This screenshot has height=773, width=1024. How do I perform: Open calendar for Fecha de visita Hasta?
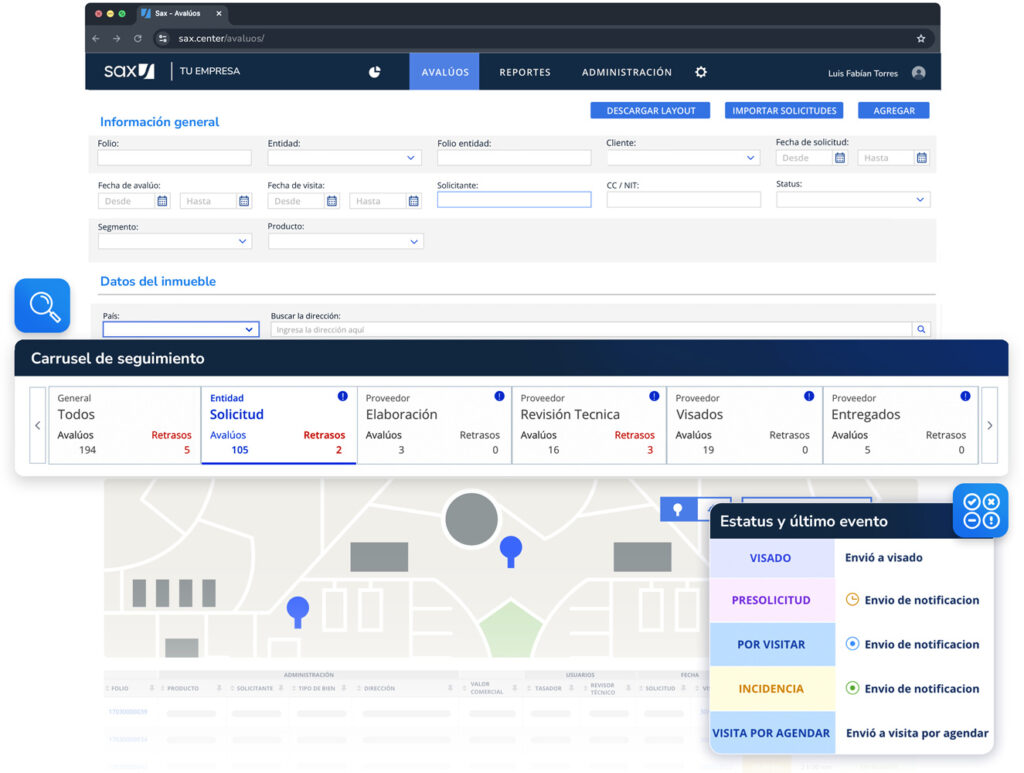click(413, 200)
